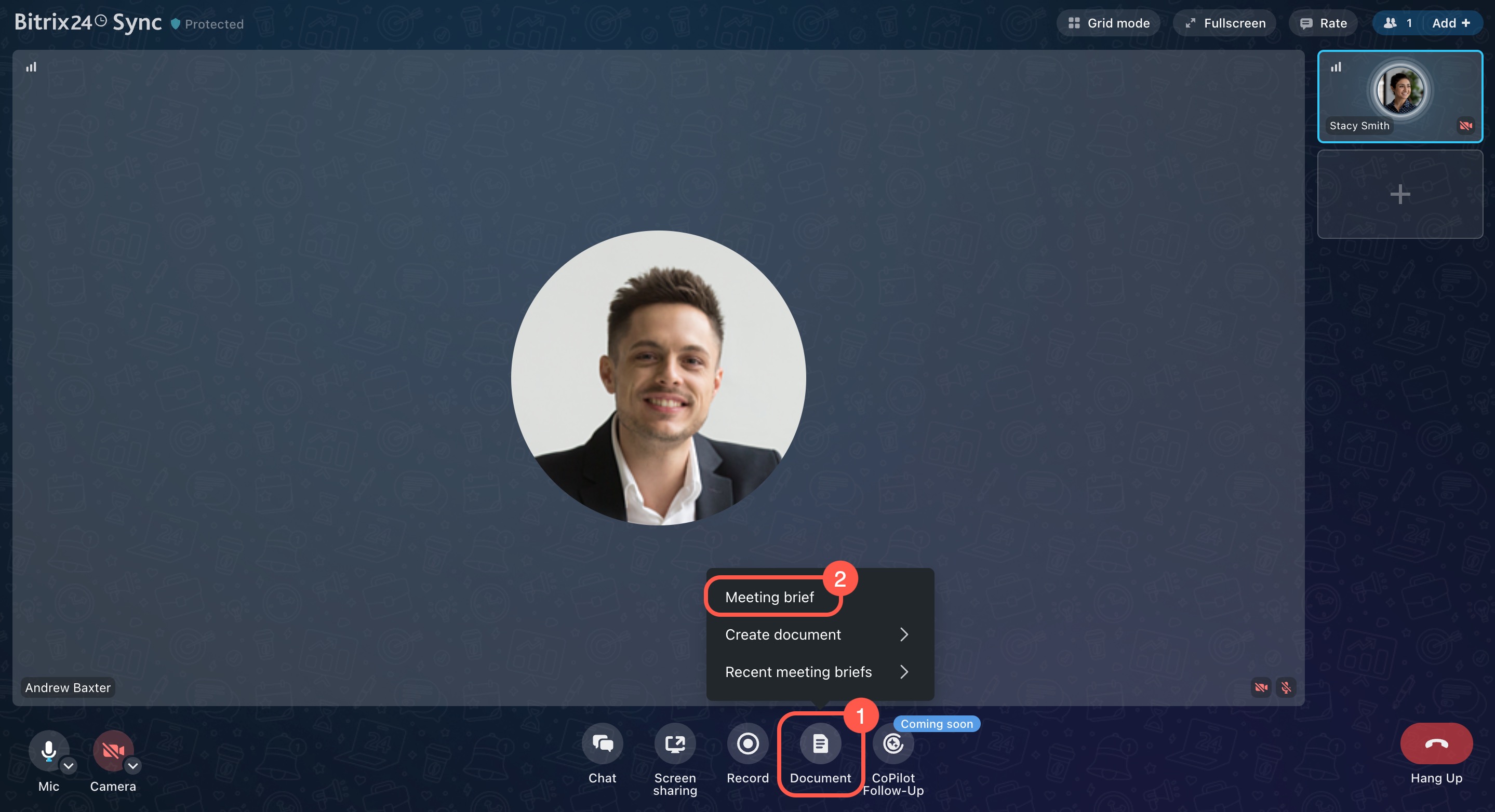Expand camera options arrow
1495x812 pixels.
click(133, 766)
